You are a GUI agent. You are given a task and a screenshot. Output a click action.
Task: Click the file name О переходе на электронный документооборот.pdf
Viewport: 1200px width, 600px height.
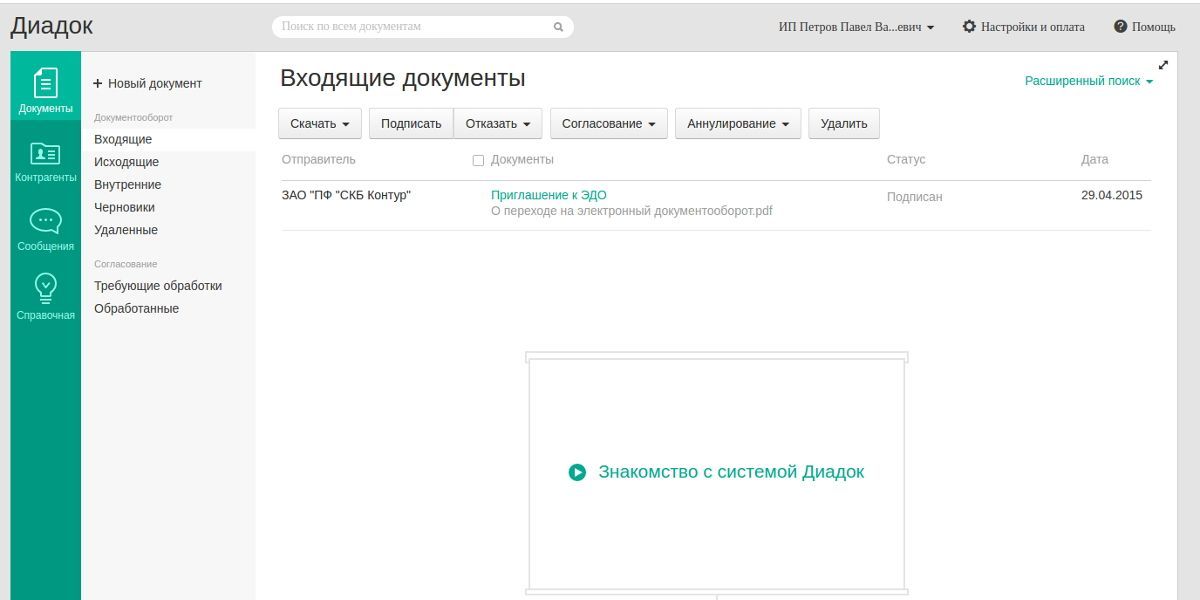pyautogui.click(x=631, y=211)
